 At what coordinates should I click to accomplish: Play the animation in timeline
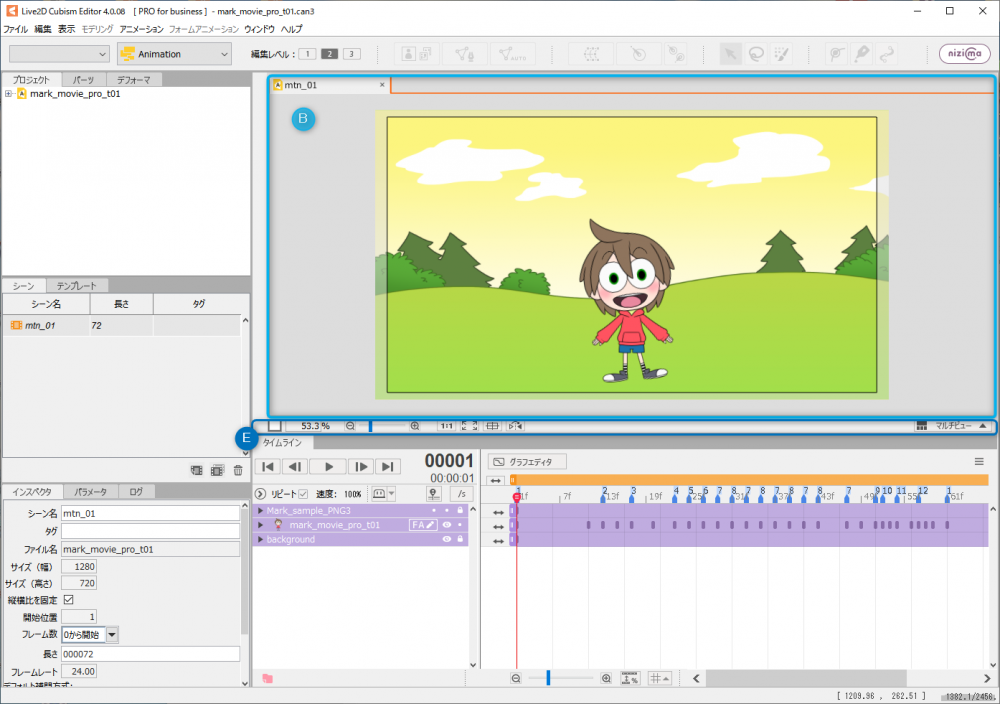(328, 467)
